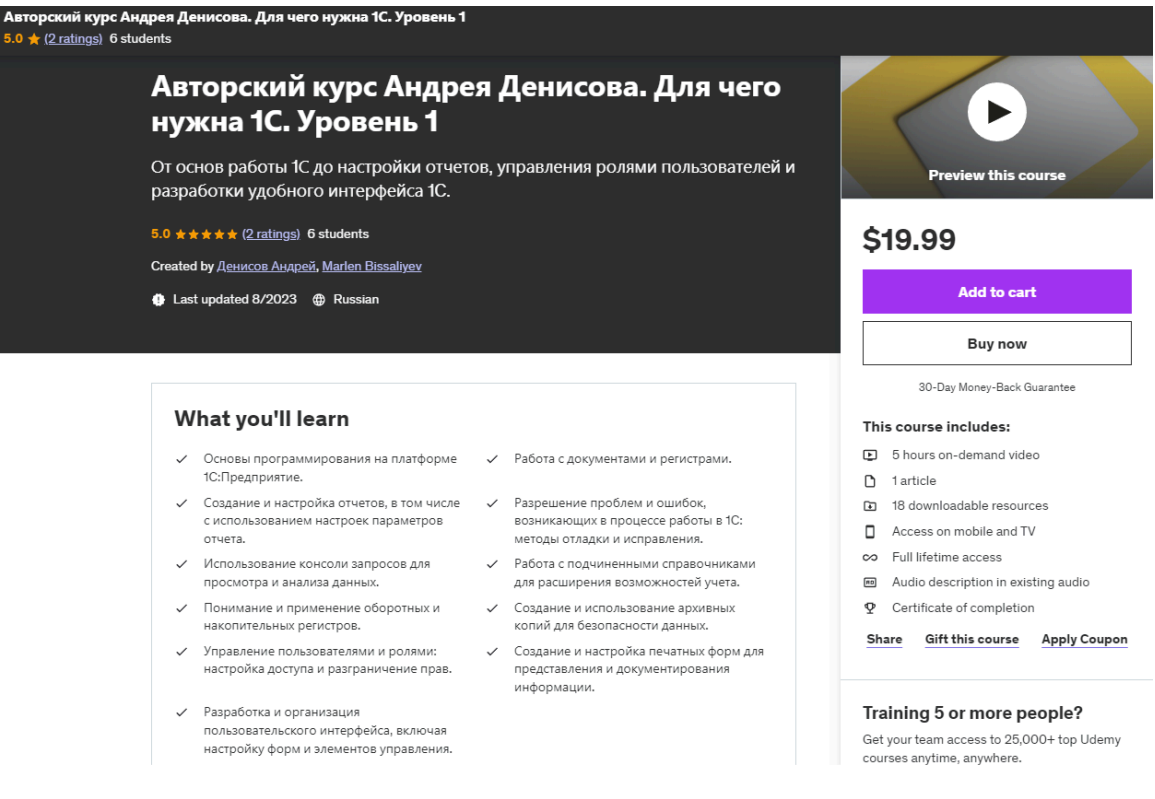Click '18 downloadable resources' text
Screen dimensions: 1155x799
(970, 506)
